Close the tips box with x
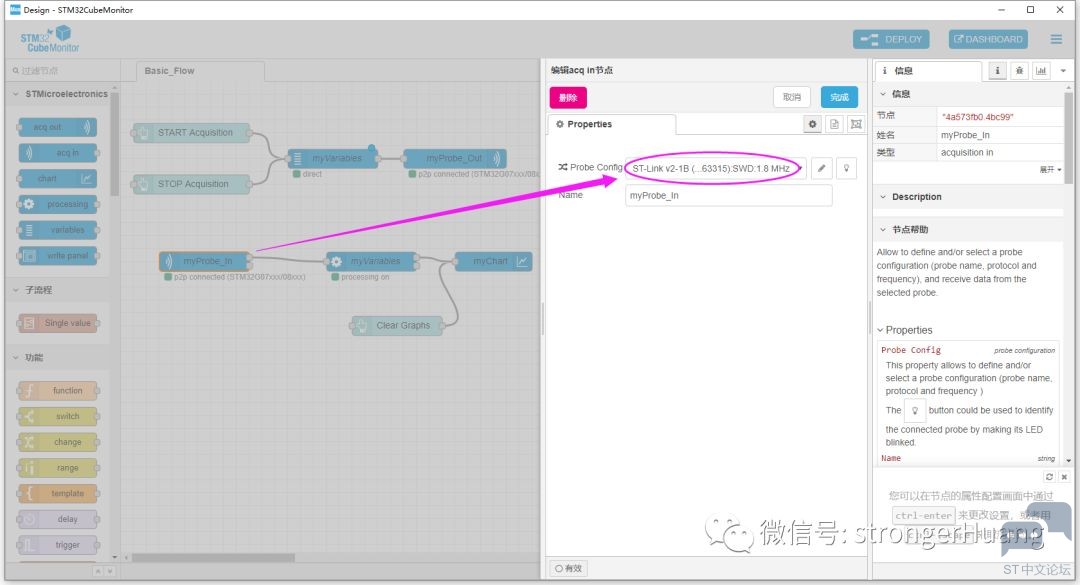This screenshot has width=1080, height=585. pyautogui.click(x=1064, y=477)
